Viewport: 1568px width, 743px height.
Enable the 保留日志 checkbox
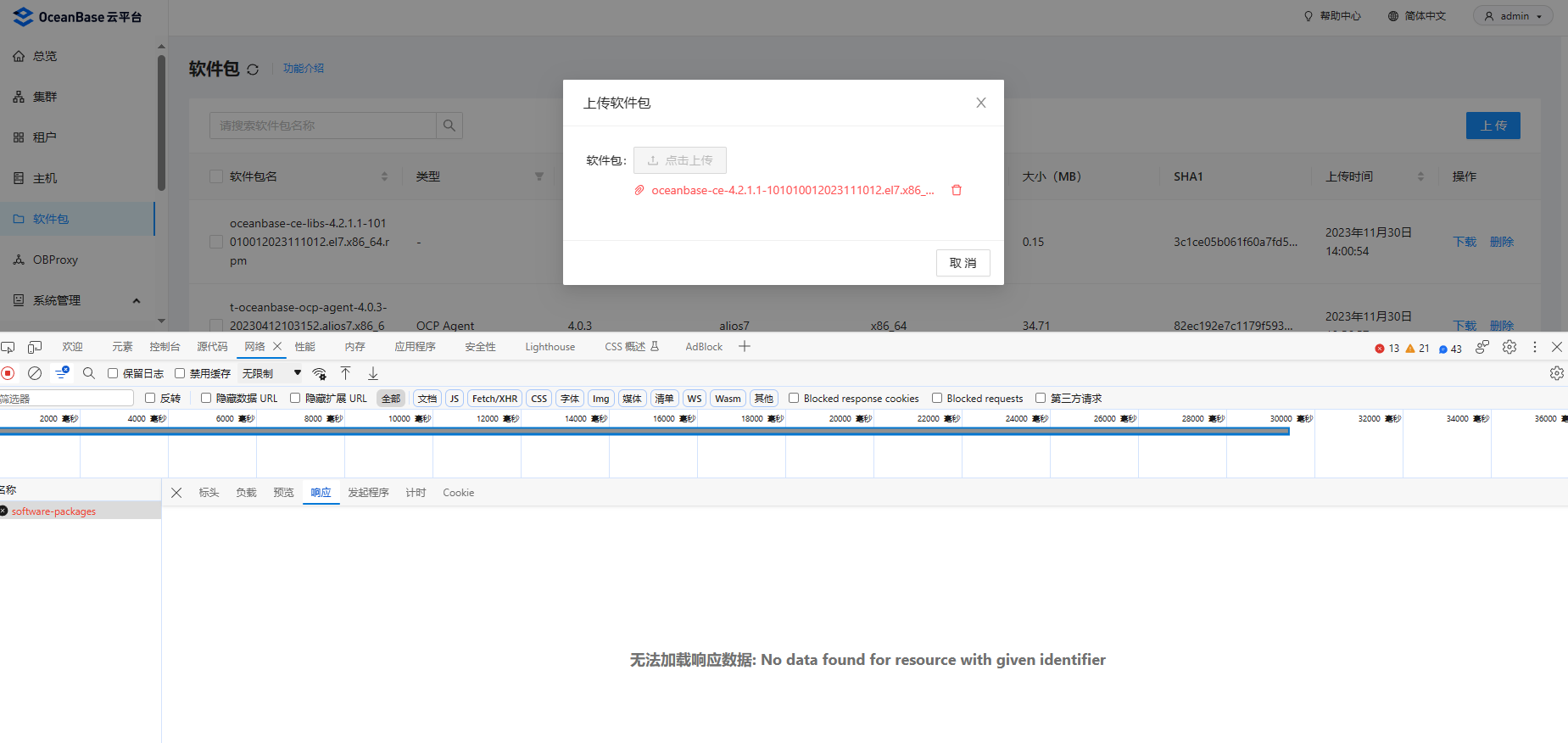coord(113,373)
